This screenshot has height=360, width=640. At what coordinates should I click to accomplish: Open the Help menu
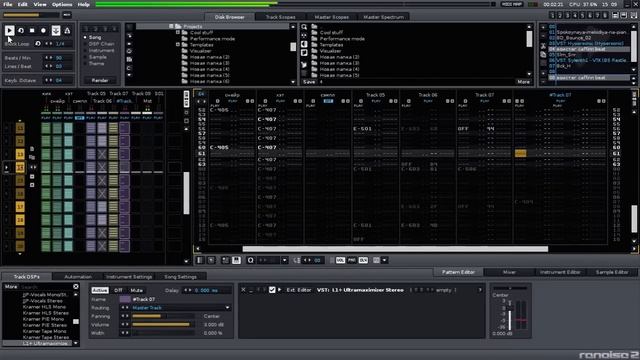[83, 4]
